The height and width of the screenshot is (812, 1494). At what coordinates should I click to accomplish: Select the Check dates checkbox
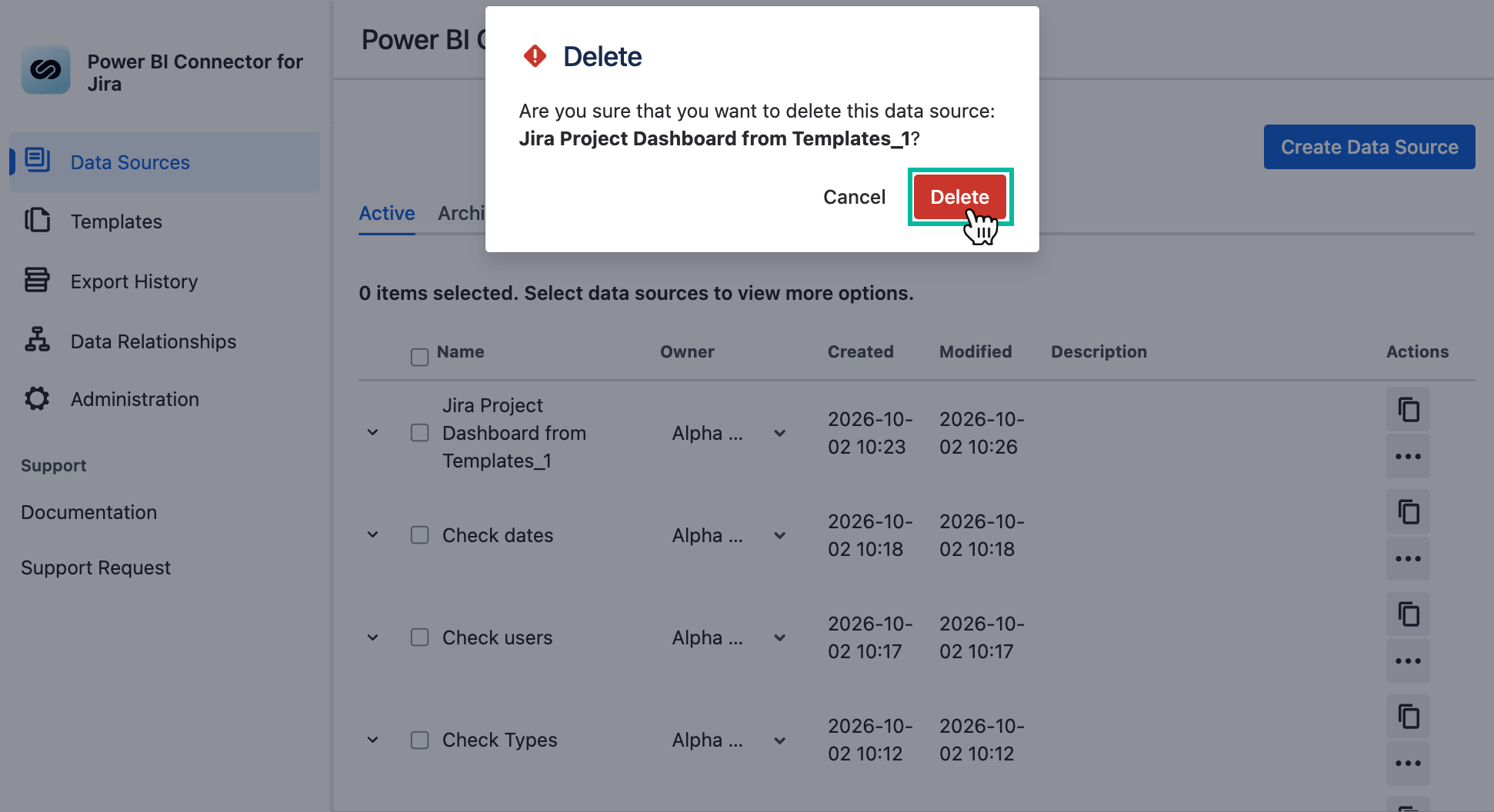419,535
